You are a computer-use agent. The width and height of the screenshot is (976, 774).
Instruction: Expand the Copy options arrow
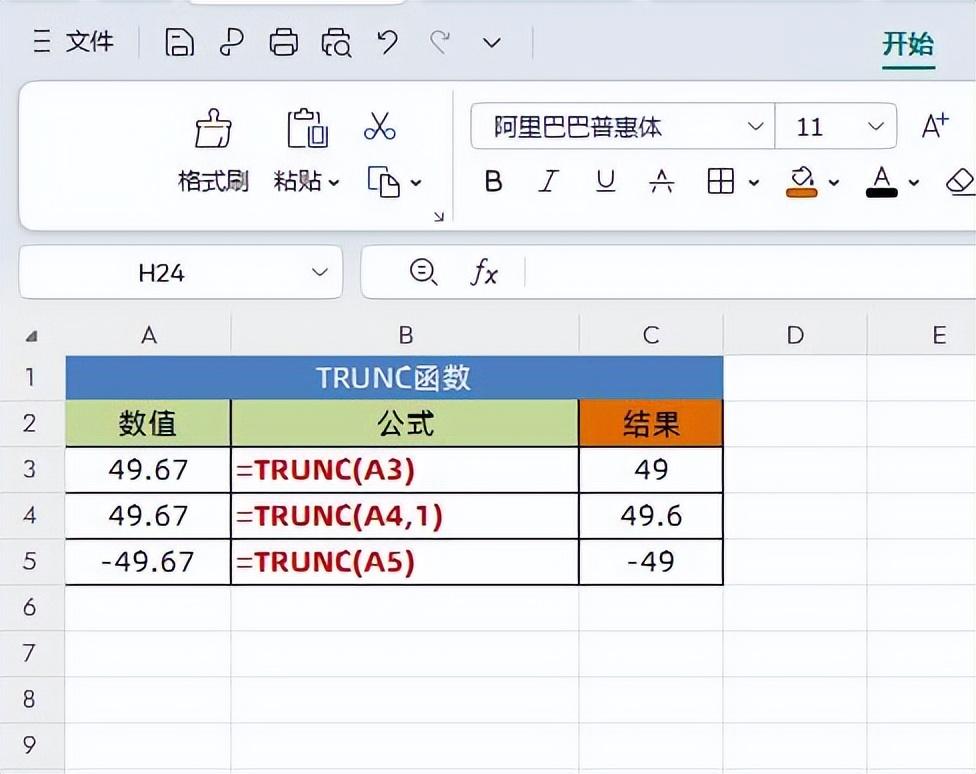tap(416, 182)
